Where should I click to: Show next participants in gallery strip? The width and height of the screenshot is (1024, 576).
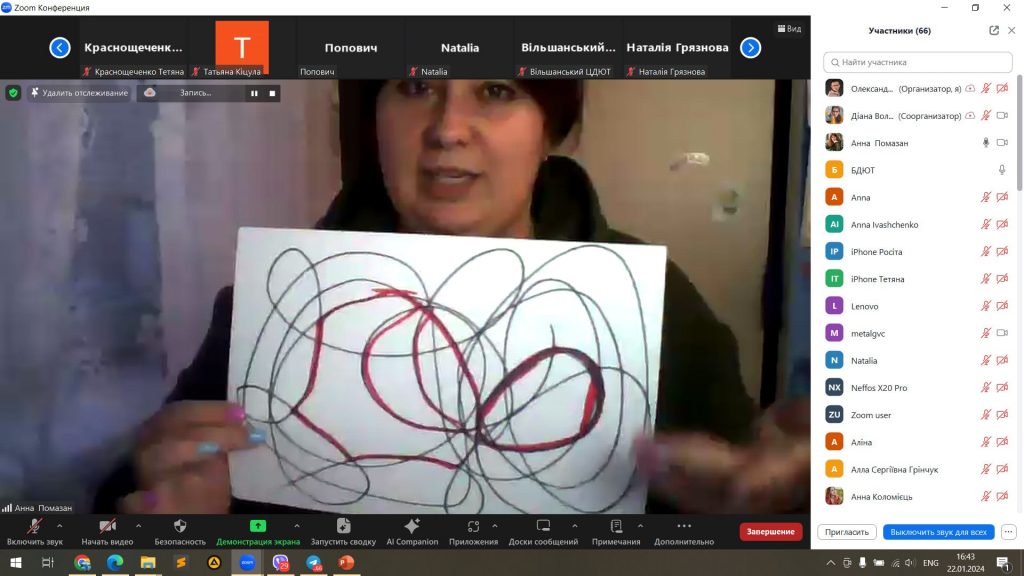[750, 47]
